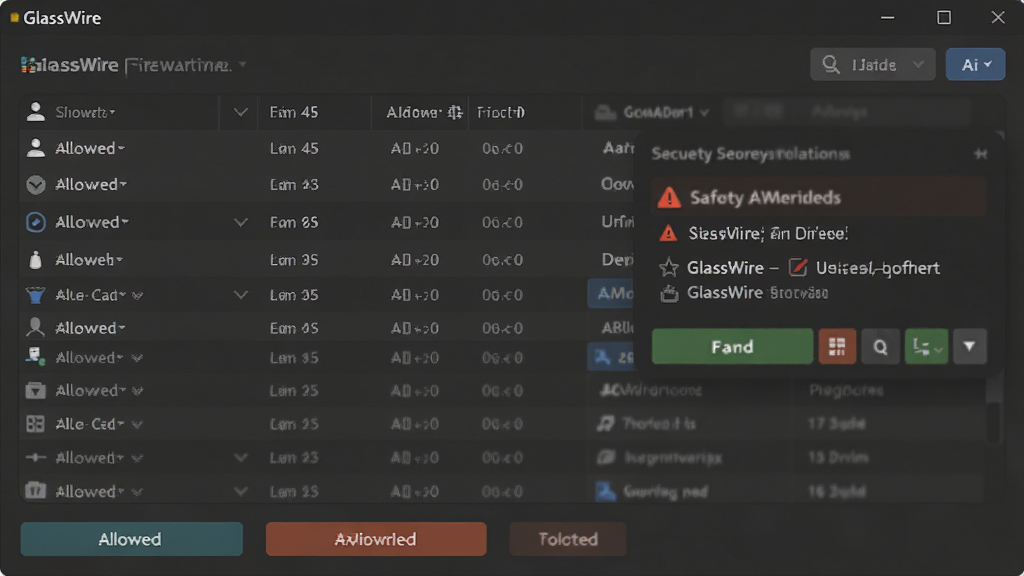
Task: Click the dash icon in Lam 23 bottom row
Action: 35,457
